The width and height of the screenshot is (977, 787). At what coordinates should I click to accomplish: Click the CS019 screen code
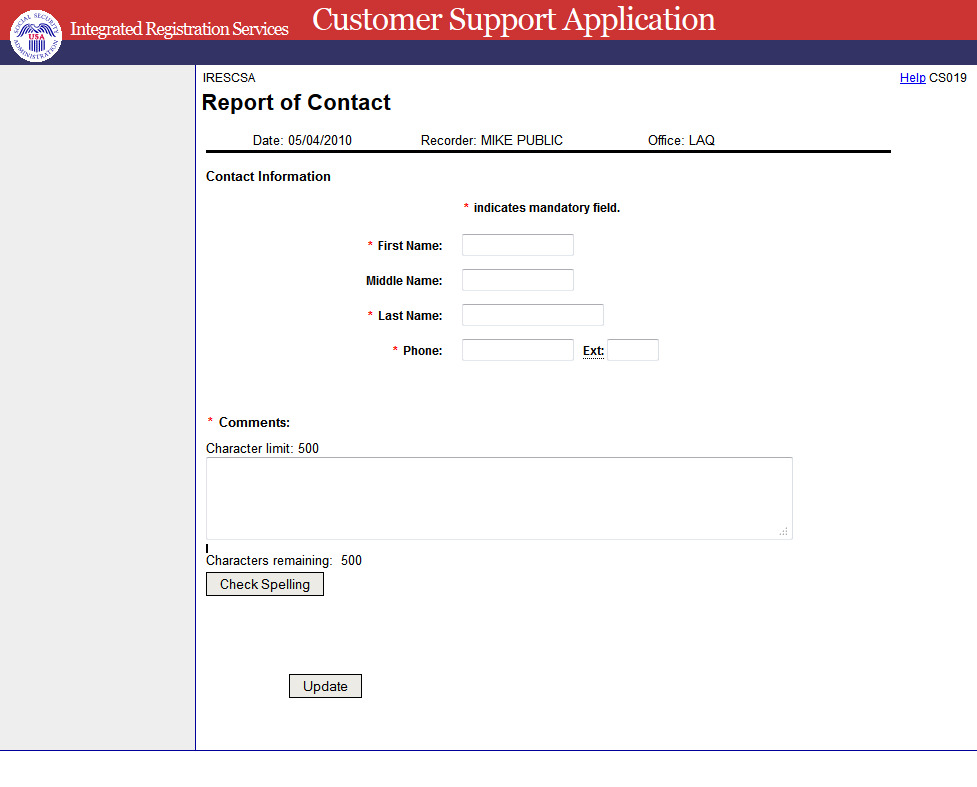948,78
